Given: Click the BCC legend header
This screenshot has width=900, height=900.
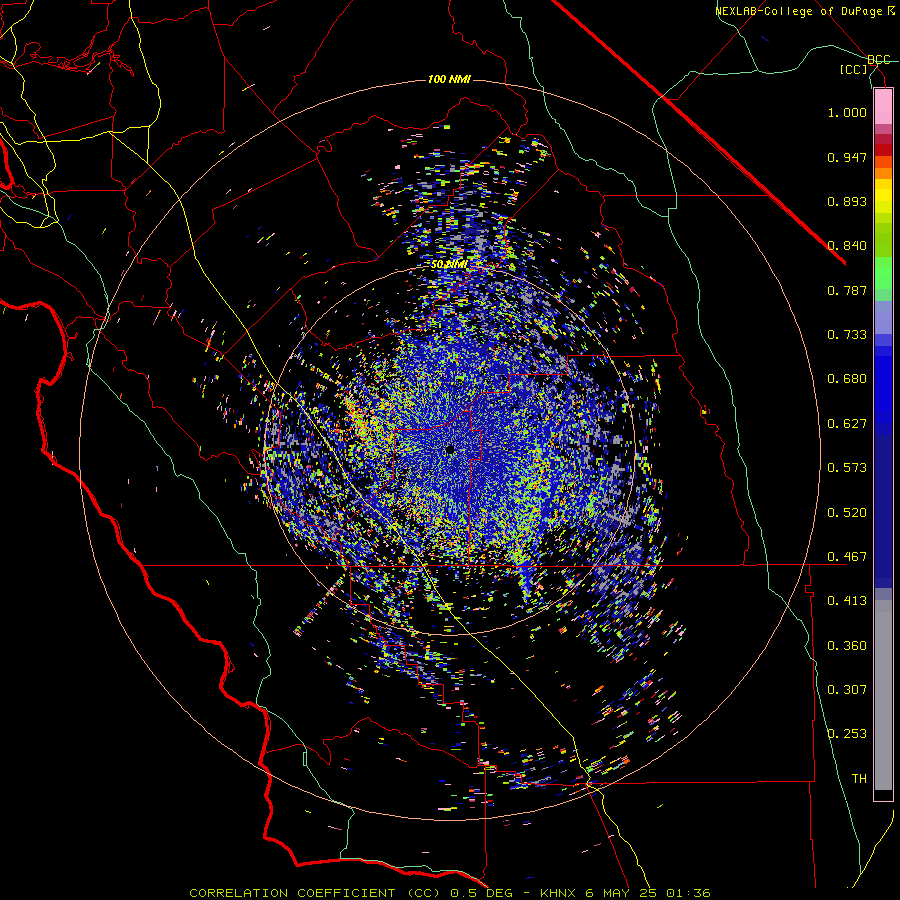Looking at the screenshot, I should (x=879, y=60).
